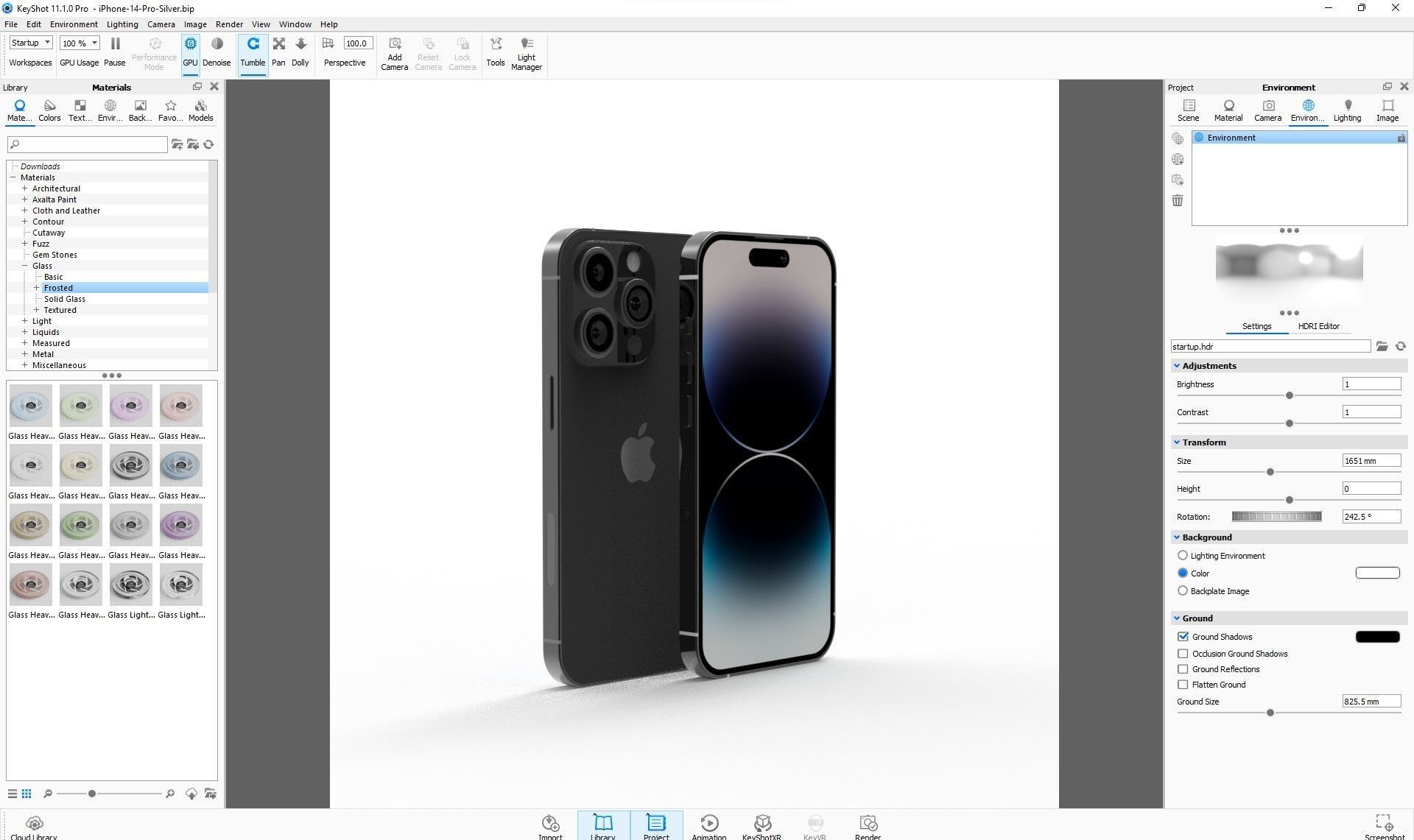1414x840 pixels.
Task: Toggle the Library panel button
Action: pyautogui.click(x=603, y=826)
